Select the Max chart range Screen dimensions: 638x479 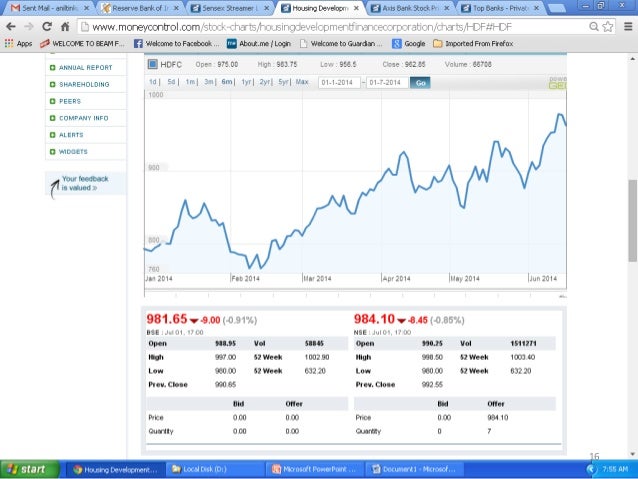point(302,82)
